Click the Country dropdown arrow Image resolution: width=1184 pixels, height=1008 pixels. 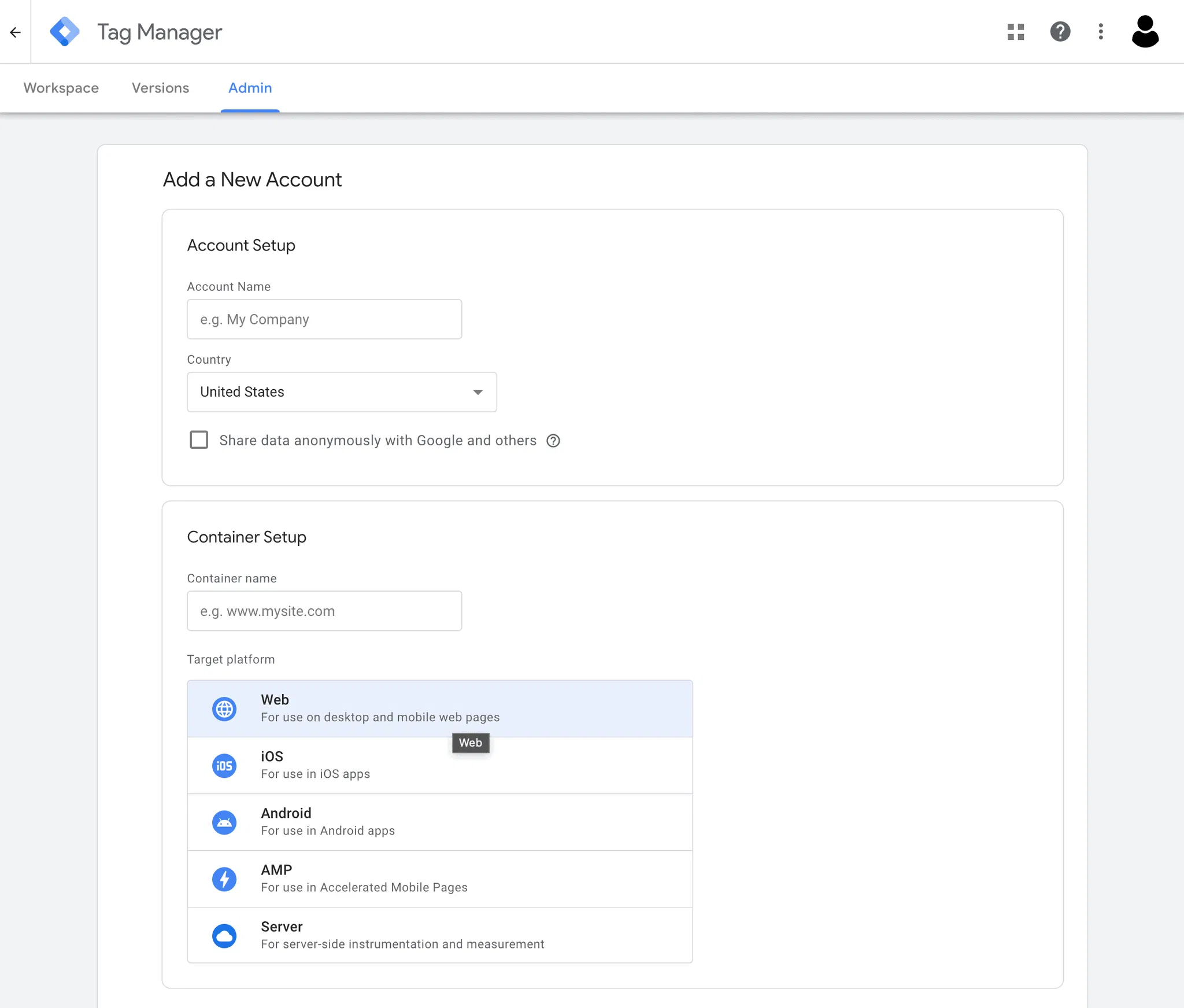(478, 392)
